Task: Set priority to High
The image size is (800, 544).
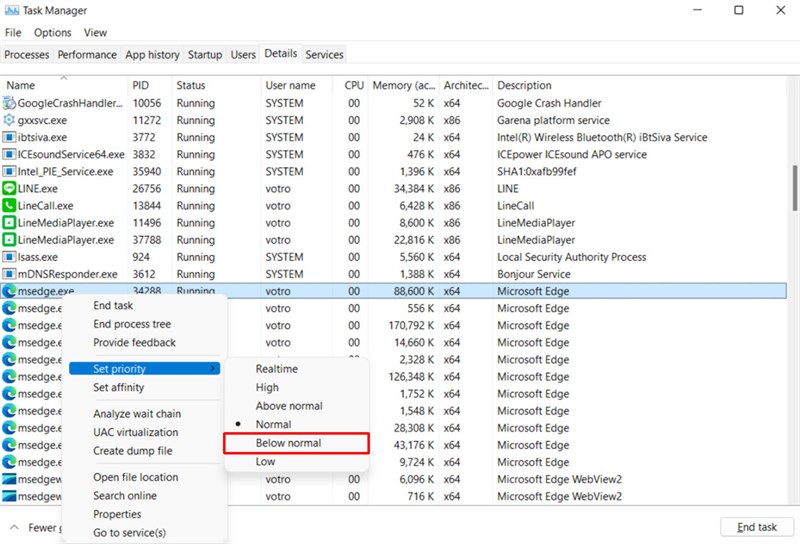Action: 267,387
